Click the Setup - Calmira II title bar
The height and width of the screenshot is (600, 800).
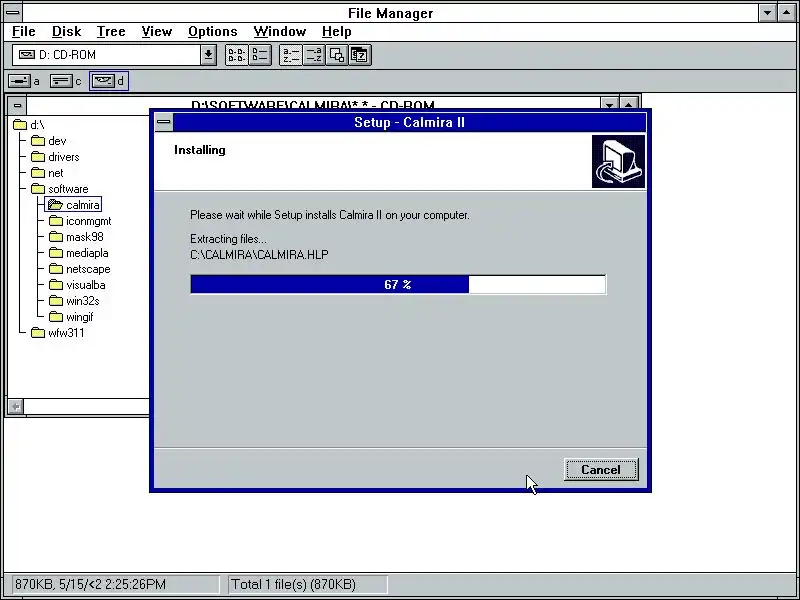pos(409,122)
